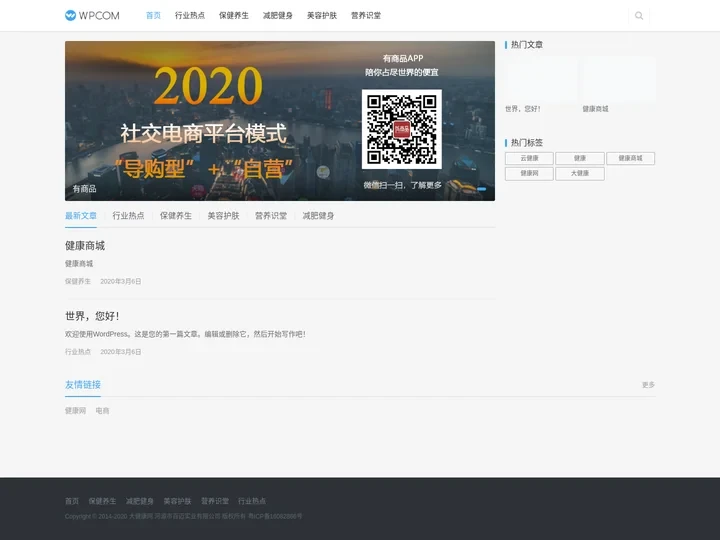This screenshot has height=540, width=720.
Task: Click 减肥健身 in footer menu
Action: [140, 501]
